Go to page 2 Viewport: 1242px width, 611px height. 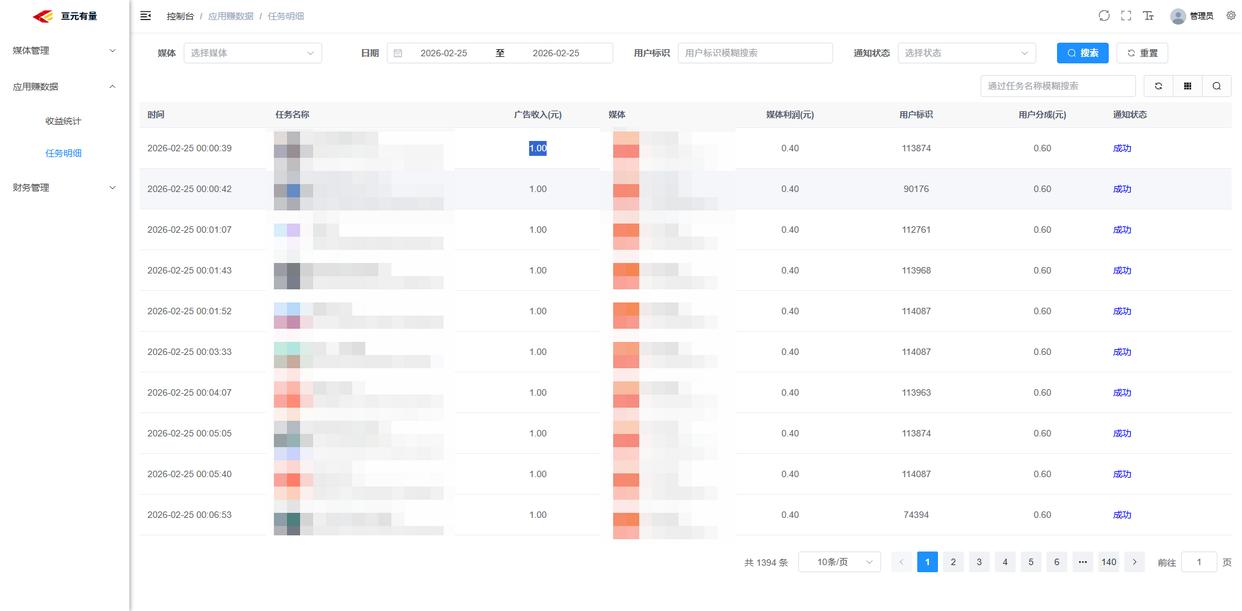pyautogui.click(x=953, y=562)
